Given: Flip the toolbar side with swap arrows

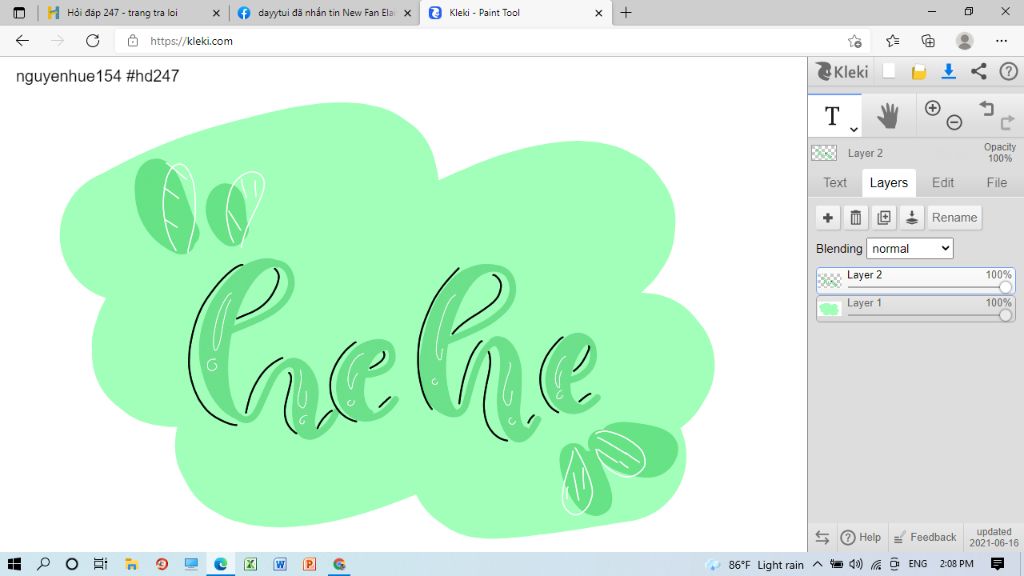Looking at the screenshot, I should [x=822, y=537].
